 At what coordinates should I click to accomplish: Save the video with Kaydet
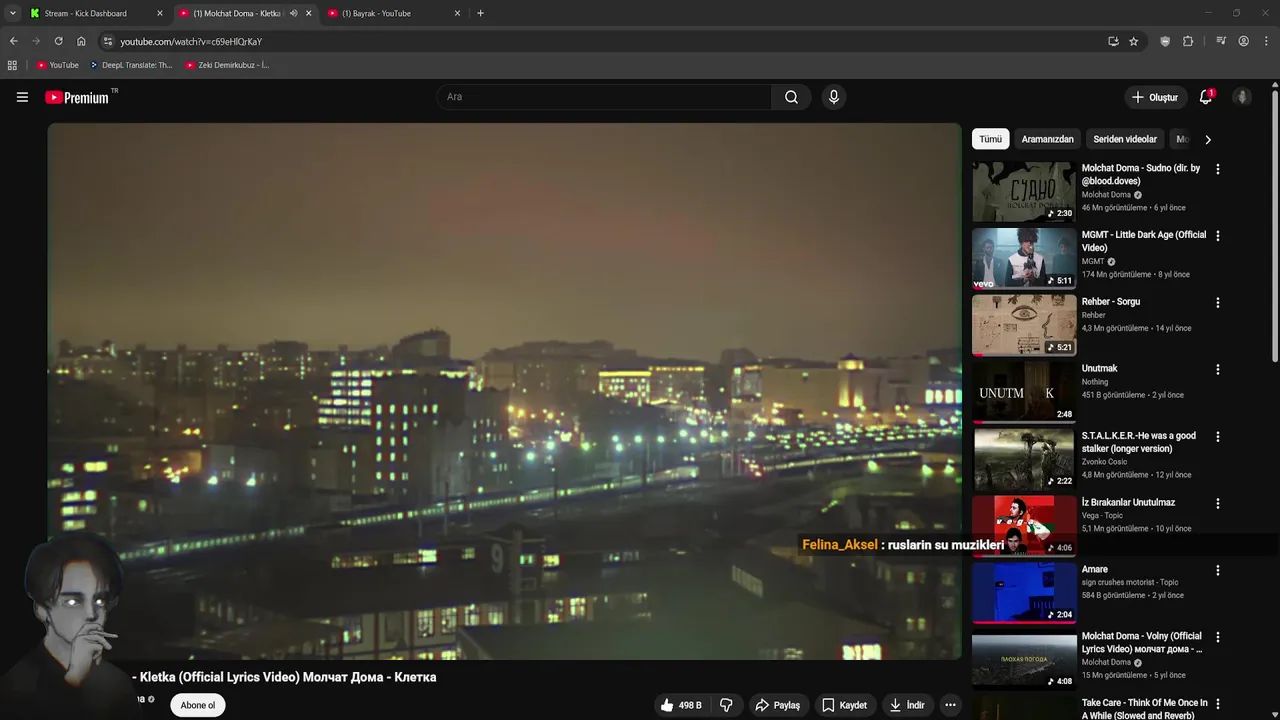844,705
